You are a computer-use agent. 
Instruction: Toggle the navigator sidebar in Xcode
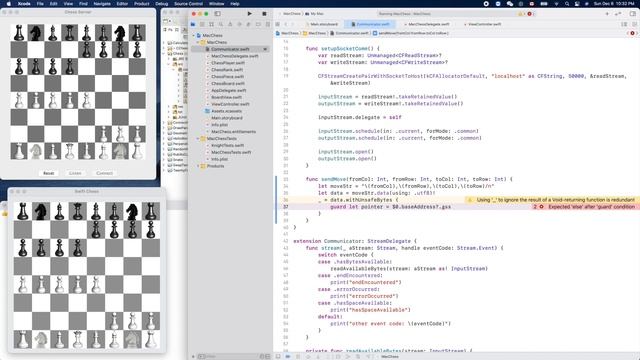point(218,13)
